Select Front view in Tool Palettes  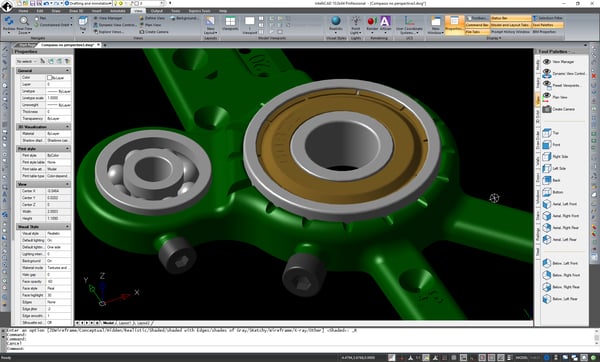click(551, 145)
